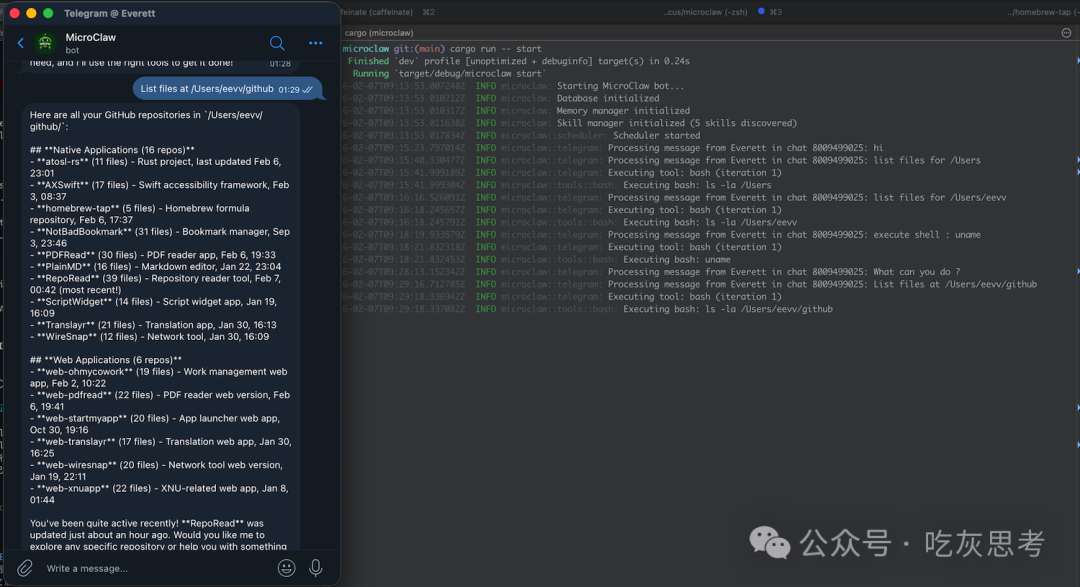This screenshot has width=1080, height=587.
Task: Open the emoji picker
Action: tap(287, 568)
